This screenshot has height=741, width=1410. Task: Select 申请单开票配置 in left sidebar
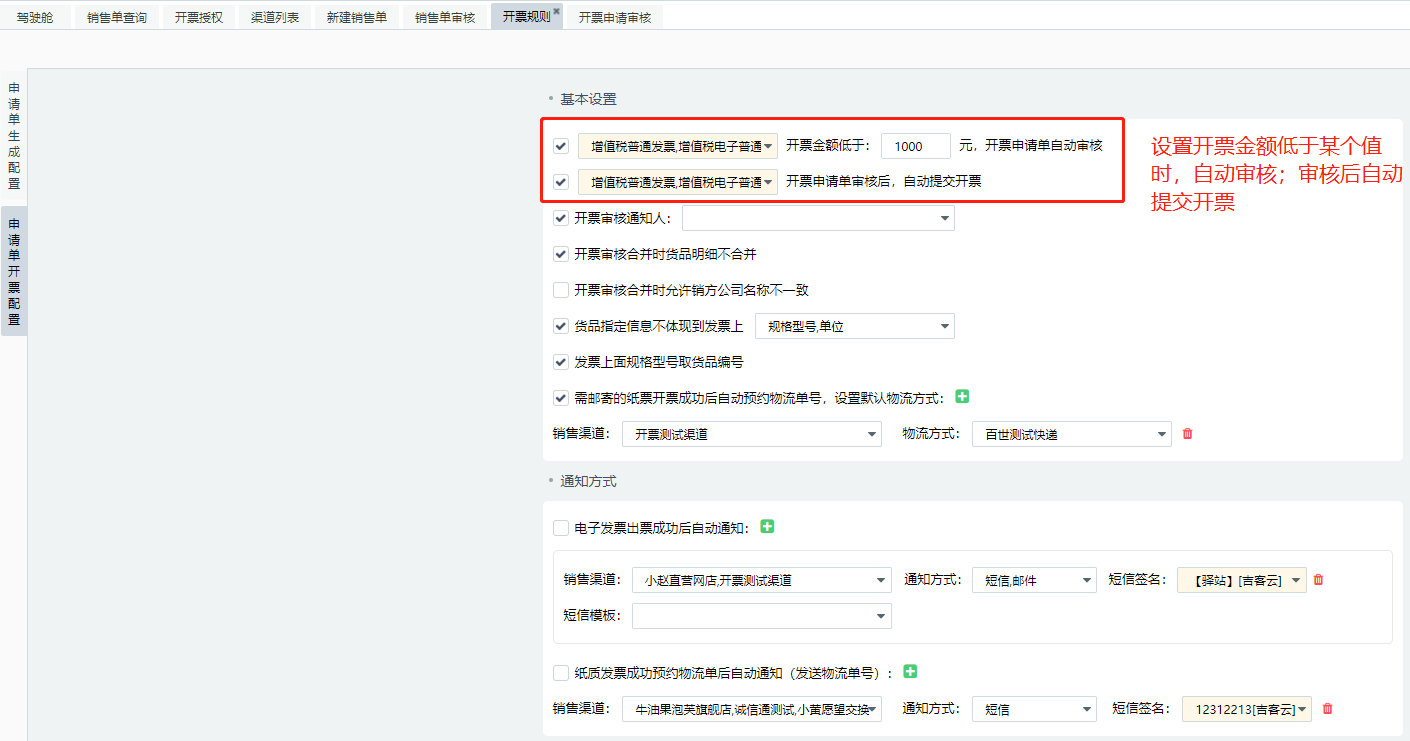pos(14,272)
